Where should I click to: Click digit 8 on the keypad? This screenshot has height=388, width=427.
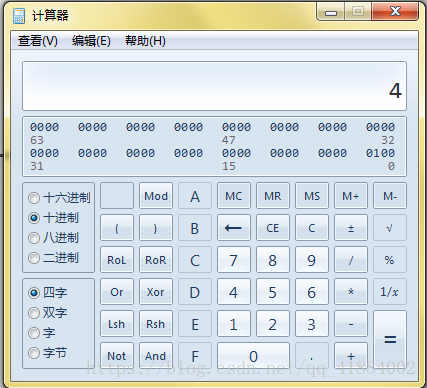(x=273, y=260)
